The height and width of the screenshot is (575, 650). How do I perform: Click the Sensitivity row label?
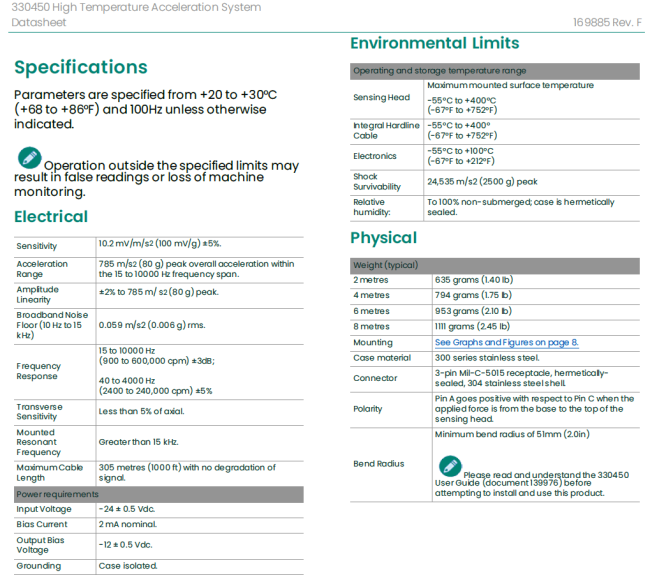(x=37, y=246)
